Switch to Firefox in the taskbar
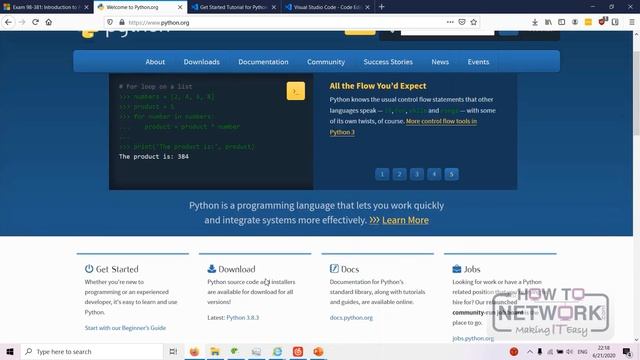This screenshot has width=640, height=360. point(194,351)
